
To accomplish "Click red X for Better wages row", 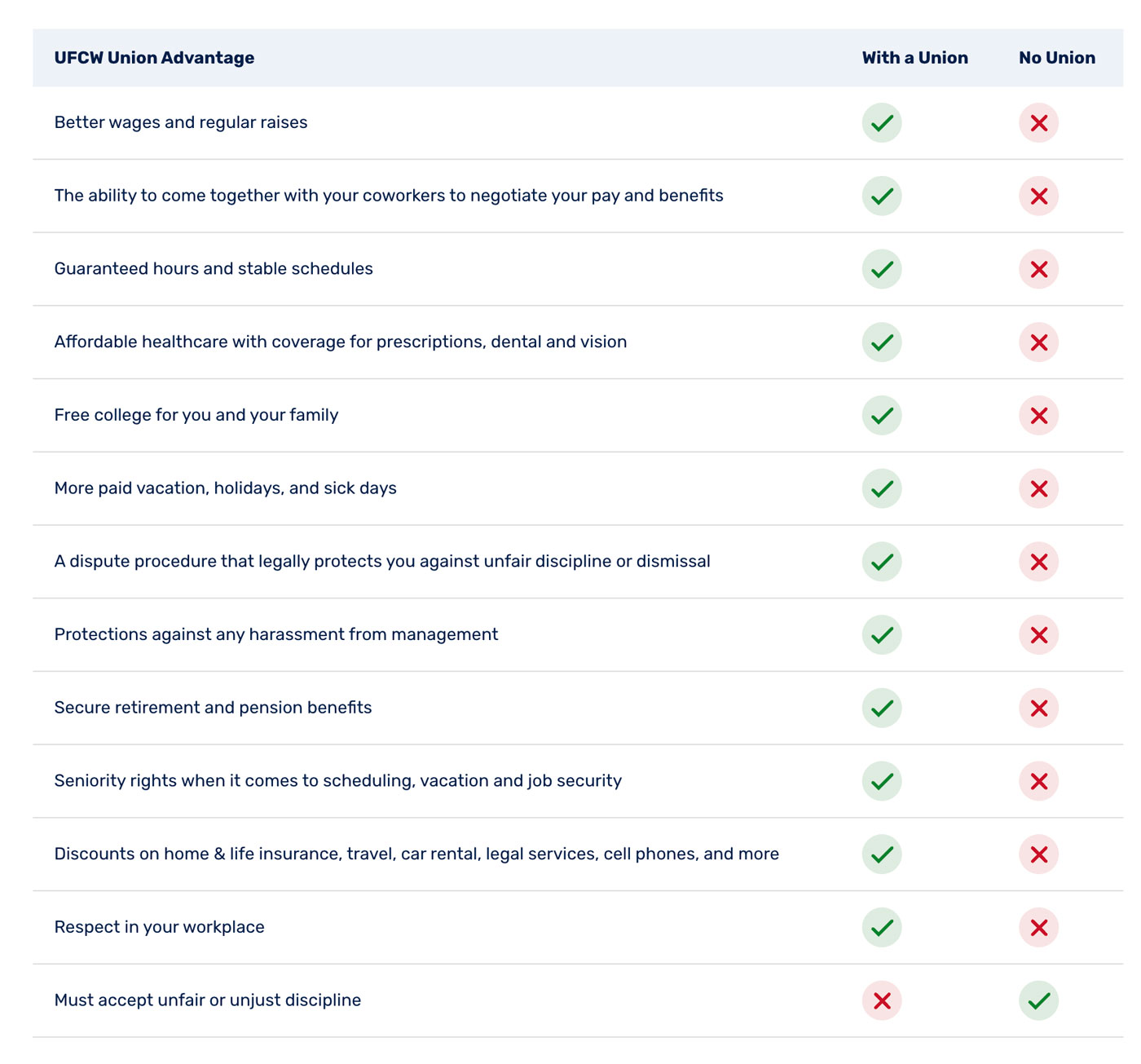I will pos(1038,123).
